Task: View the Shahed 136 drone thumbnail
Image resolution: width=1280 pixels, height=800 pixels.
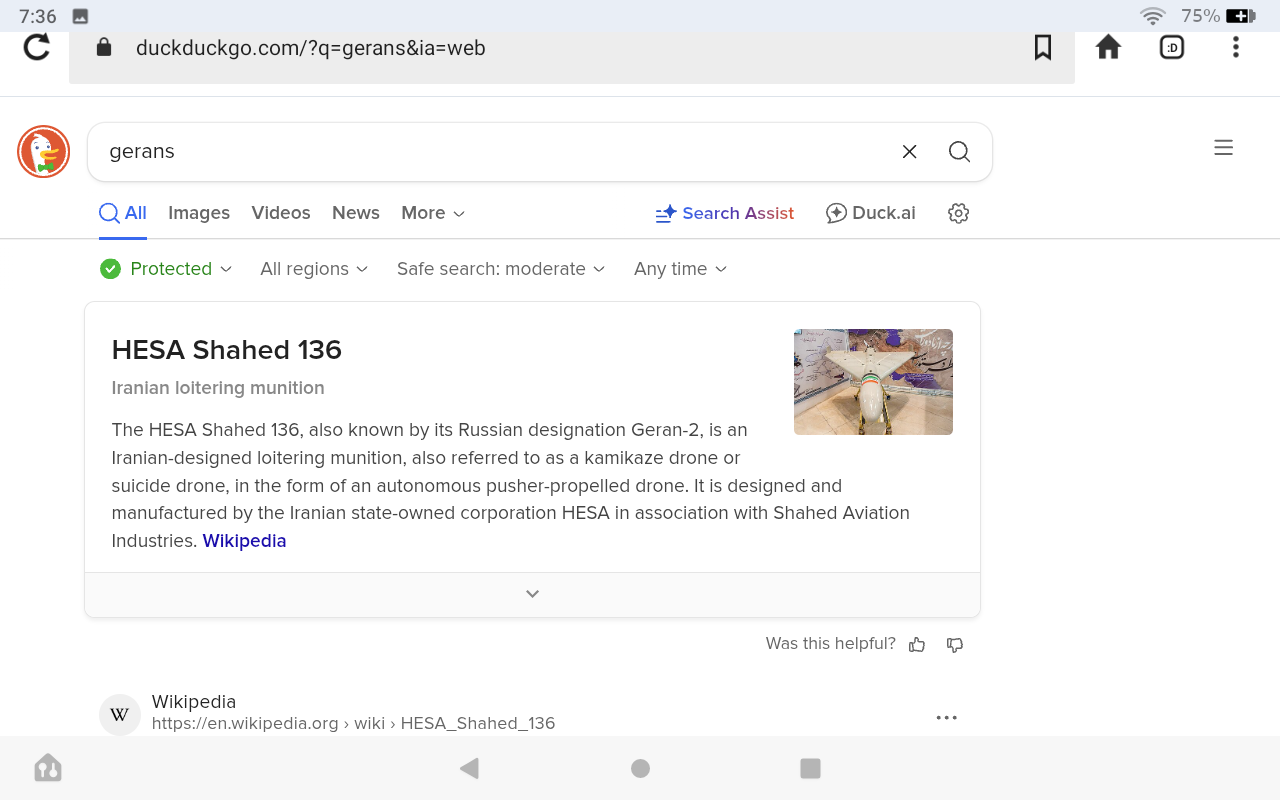Action: point(873,382)
